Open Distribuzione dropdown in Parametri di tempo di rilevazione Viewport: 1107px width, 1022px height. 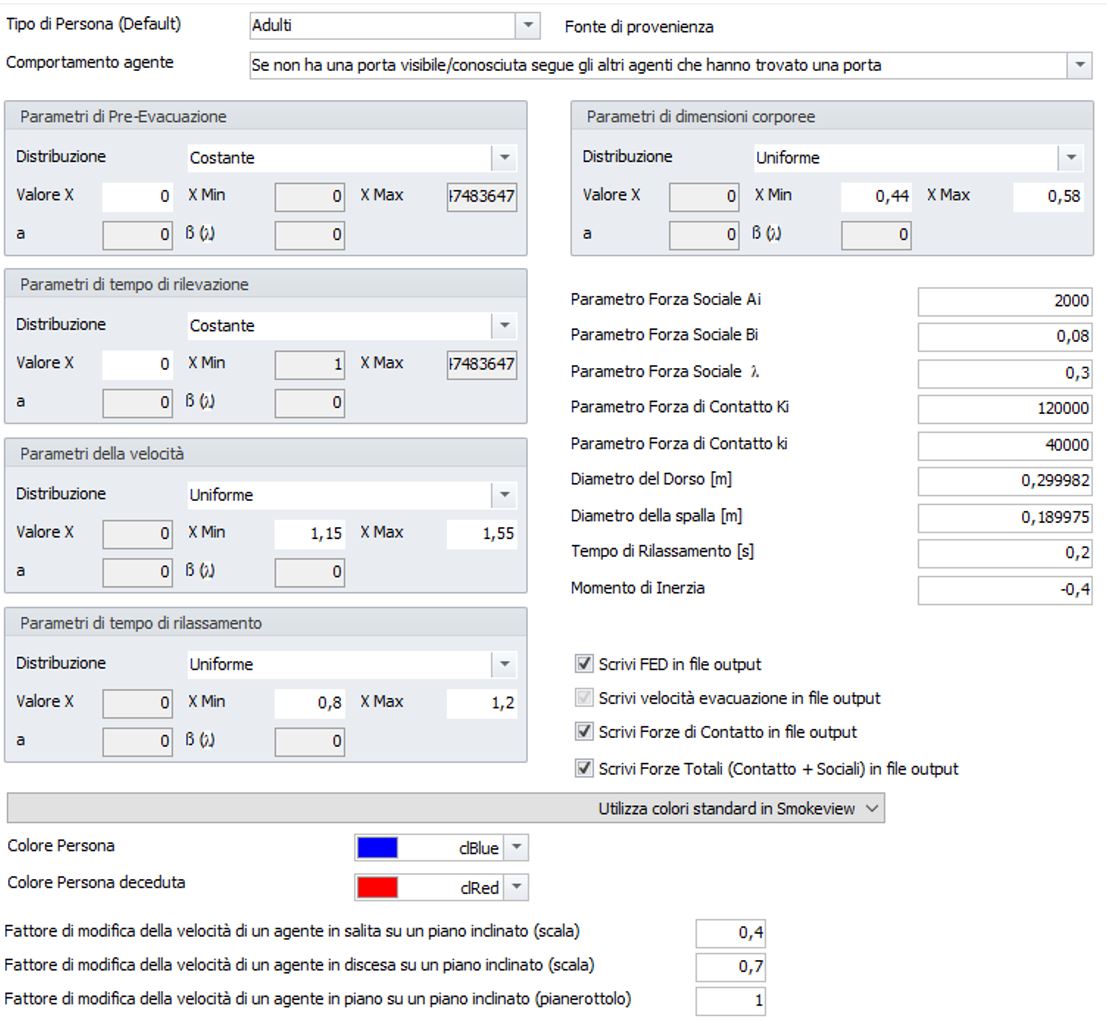504,326
